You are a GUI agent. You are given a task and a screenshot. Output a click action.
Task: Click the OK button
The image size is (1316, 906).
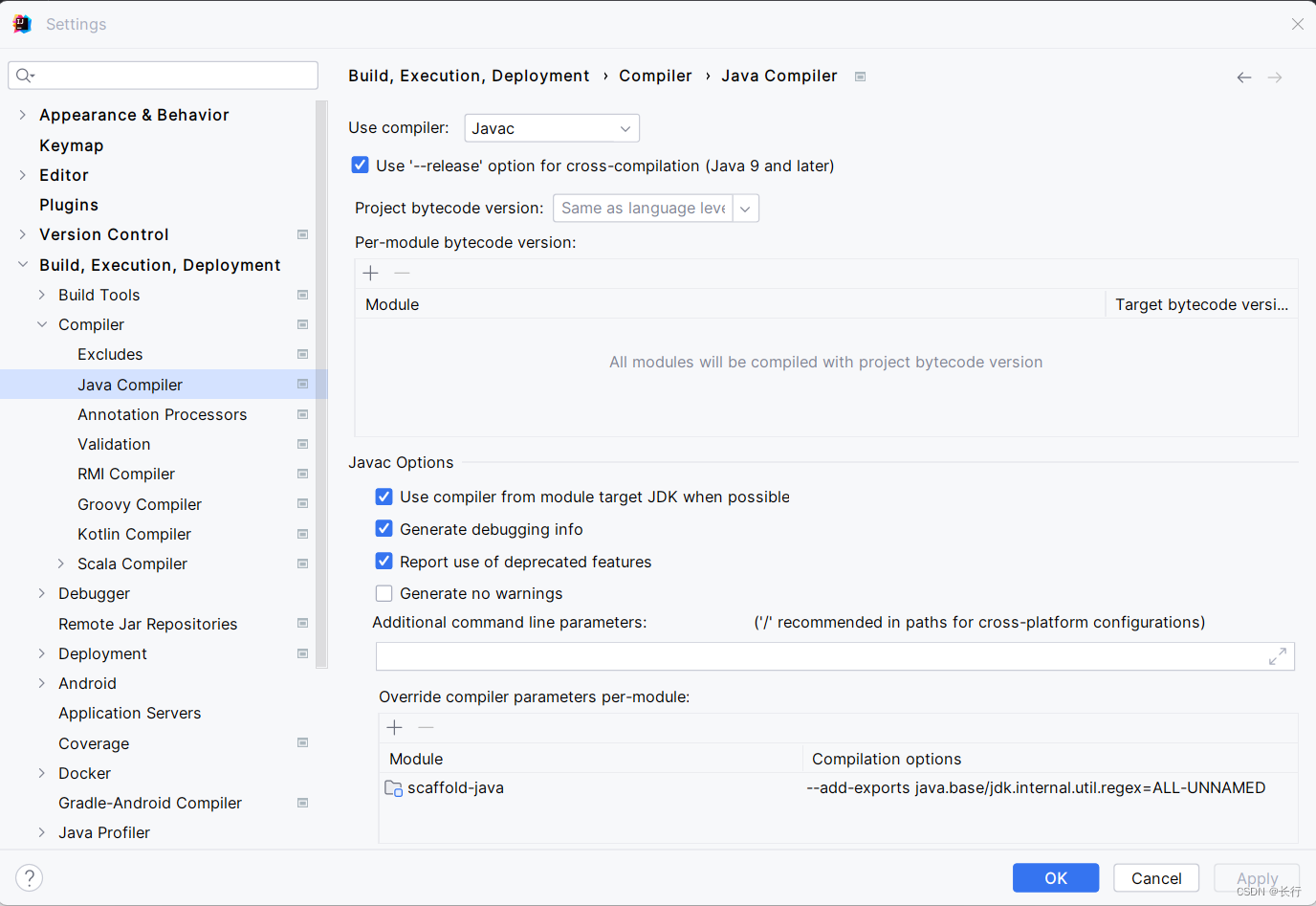tap(1056, 878)
